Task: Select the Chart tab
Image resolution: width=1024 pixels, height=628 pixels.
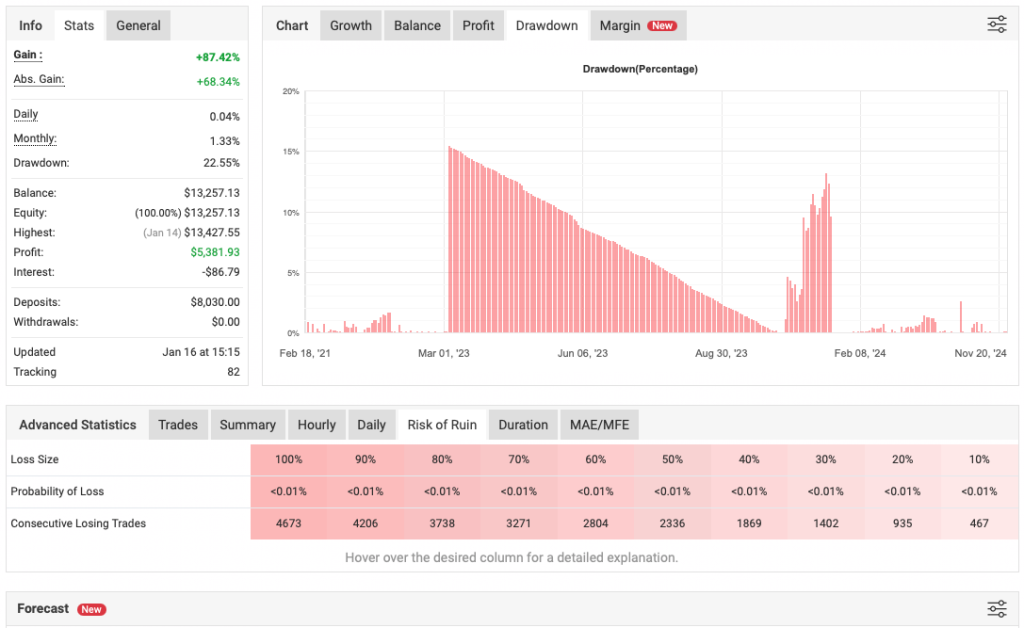Action: click(x=291, y=25)
